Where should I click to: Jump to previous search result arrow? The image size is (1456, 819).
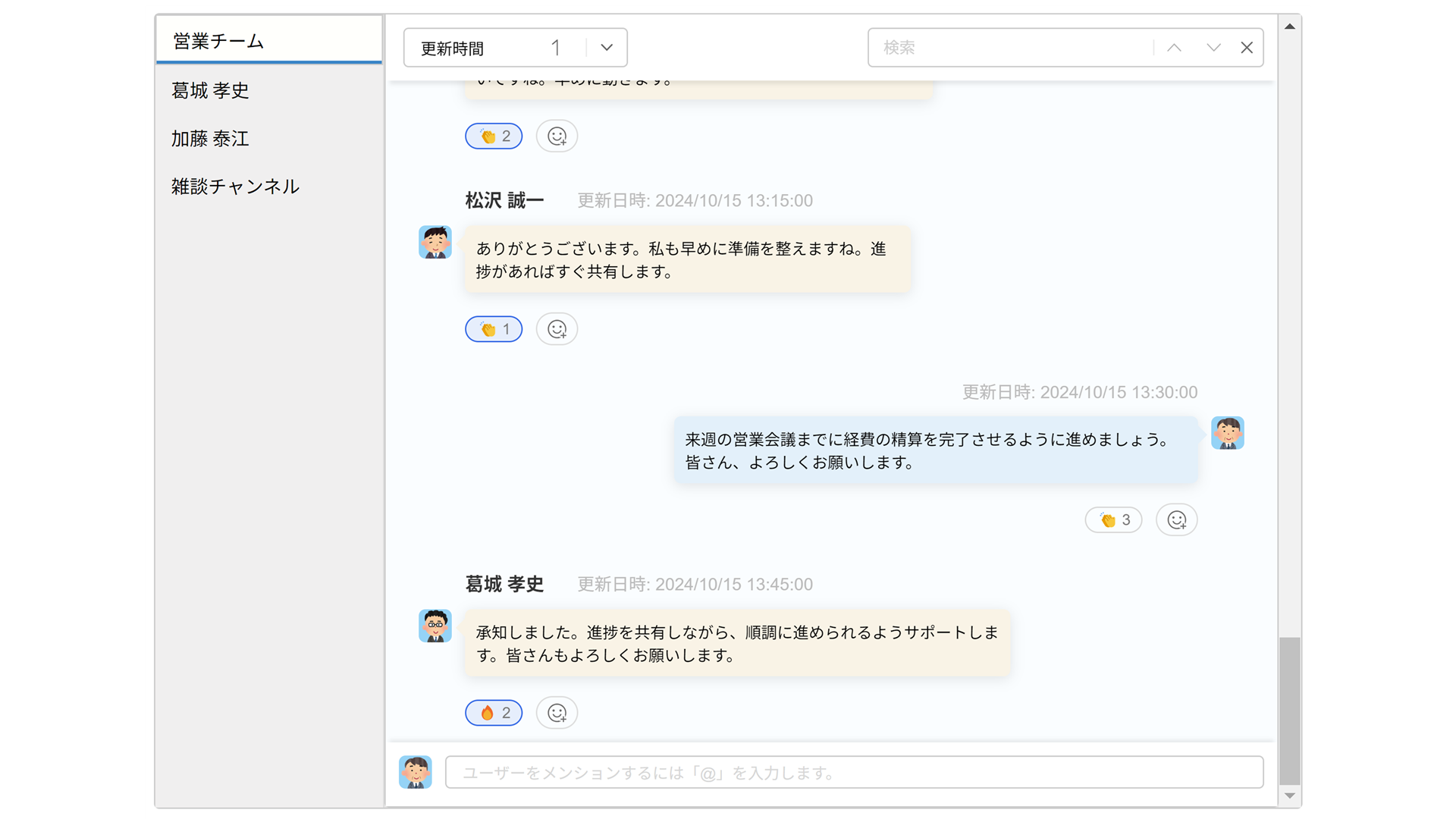coord(1174,48)
